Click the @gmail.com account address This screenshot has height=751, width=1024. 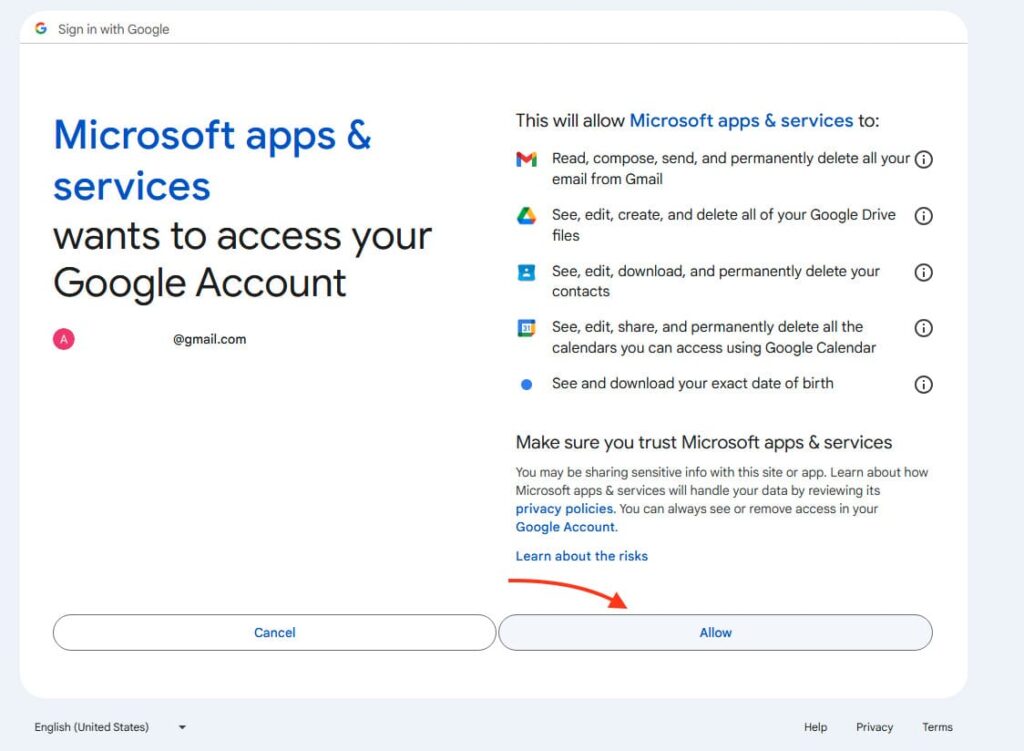(210, 340)
